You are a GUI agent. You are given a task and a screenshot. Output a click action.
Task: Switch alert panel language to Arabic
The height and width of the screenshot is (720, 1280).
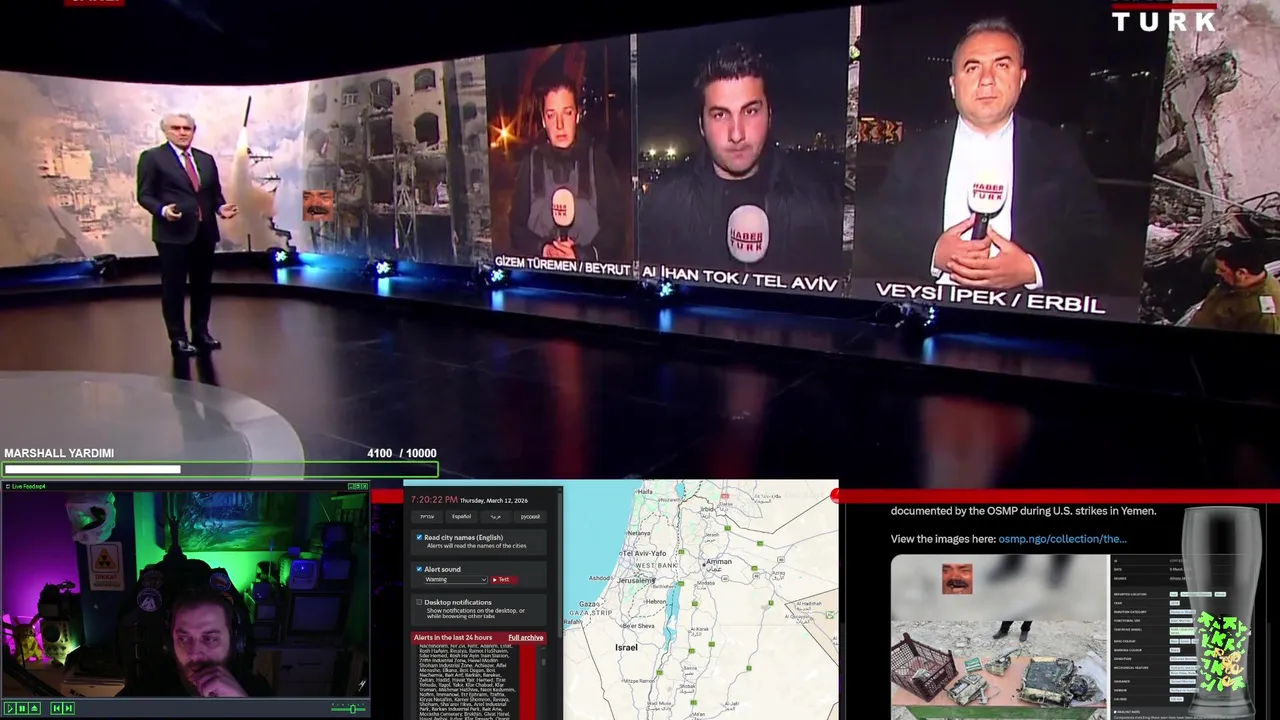495,517
